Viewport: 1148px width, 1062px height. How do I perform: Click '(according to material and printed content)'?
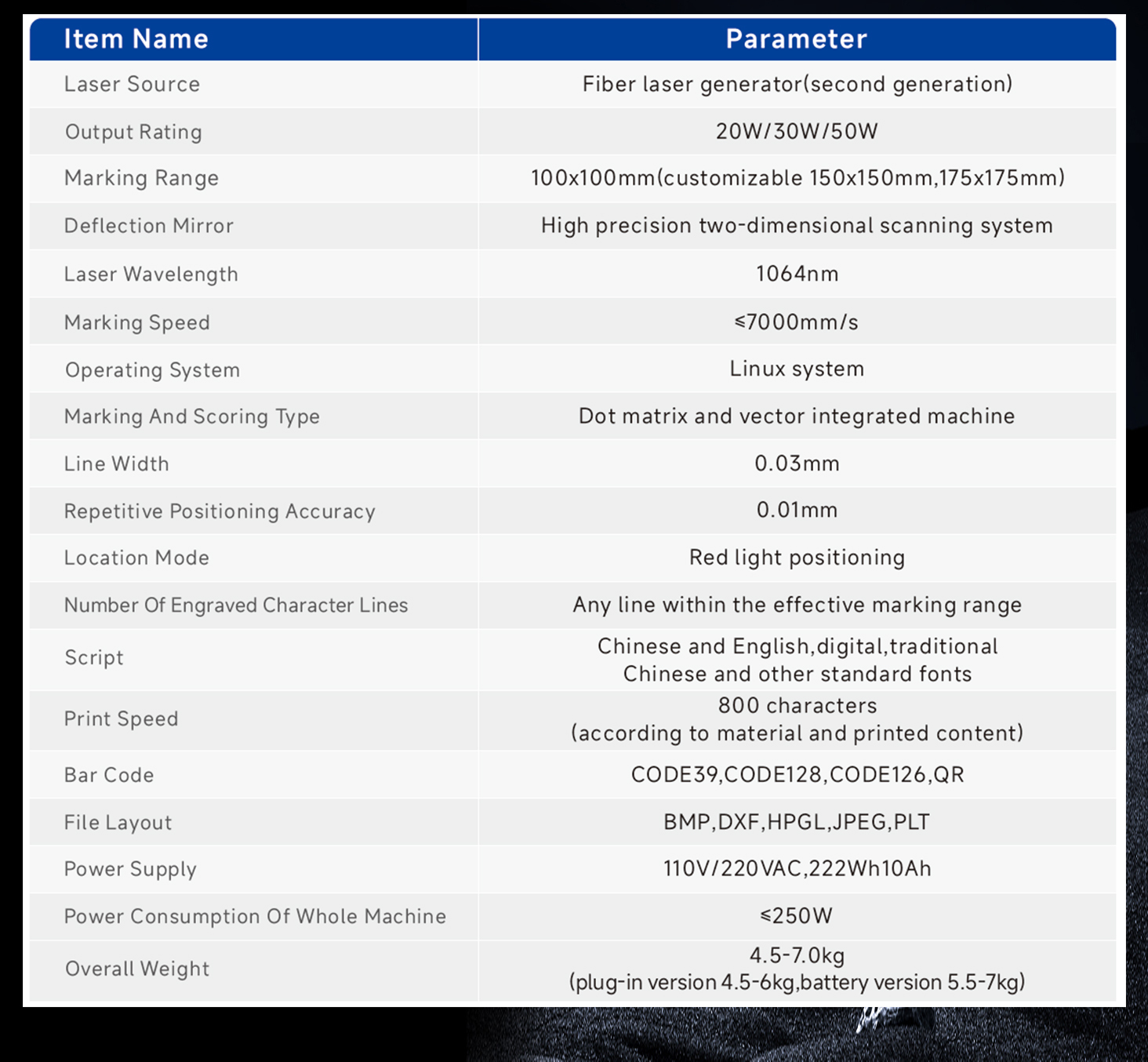click(797, 733)
